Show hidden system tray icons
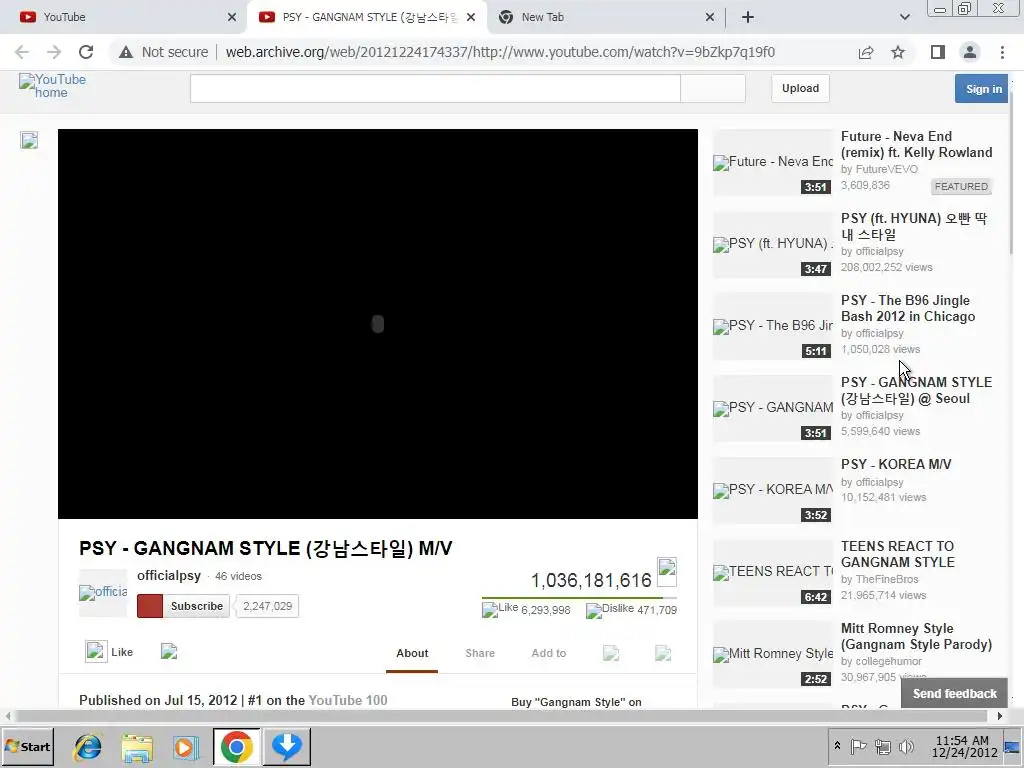The image size is (1024, 768). tap(837, 746)
